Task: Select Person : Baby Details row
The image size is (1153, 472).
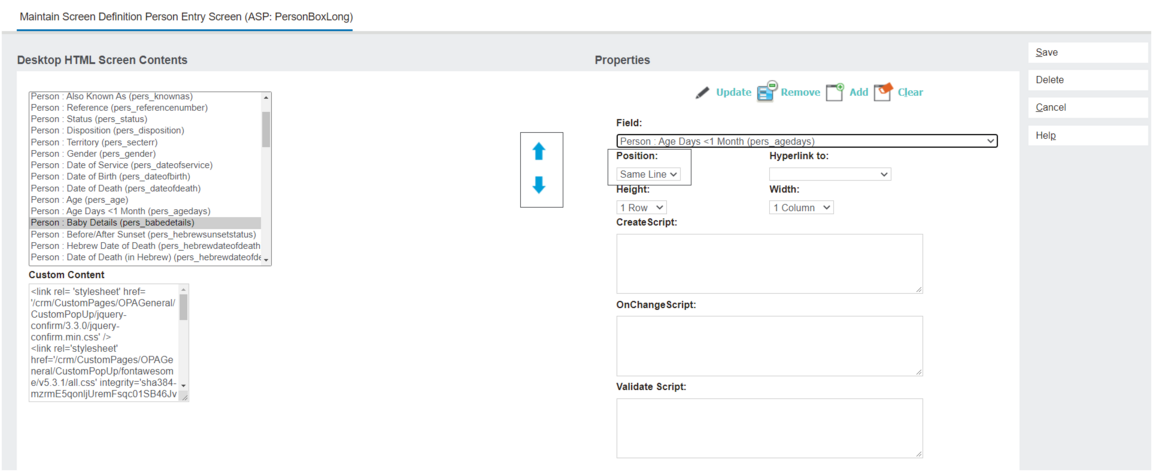Action: [145, 222]
